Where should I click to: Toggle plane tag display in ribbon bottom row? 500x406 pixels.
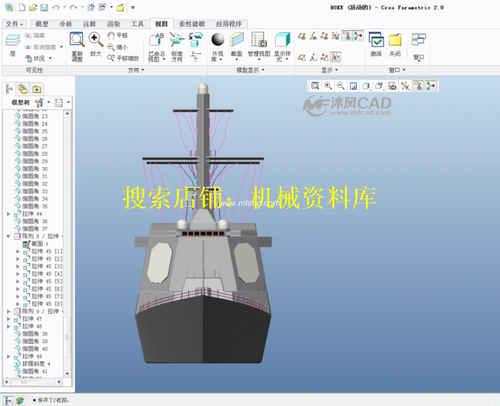[302, 57]
